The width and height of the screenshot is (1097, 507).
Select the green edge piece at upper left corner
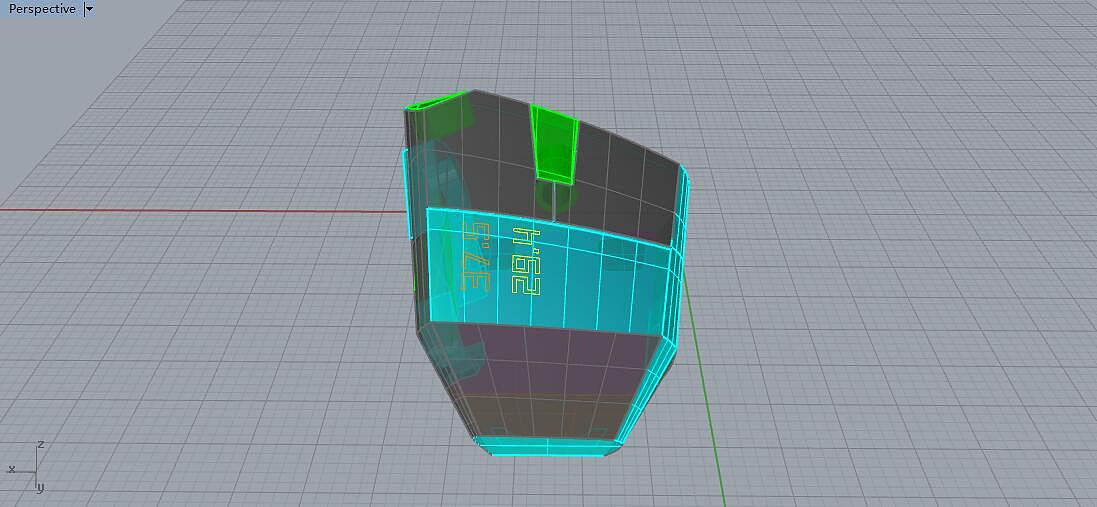[x=437, y=101]
